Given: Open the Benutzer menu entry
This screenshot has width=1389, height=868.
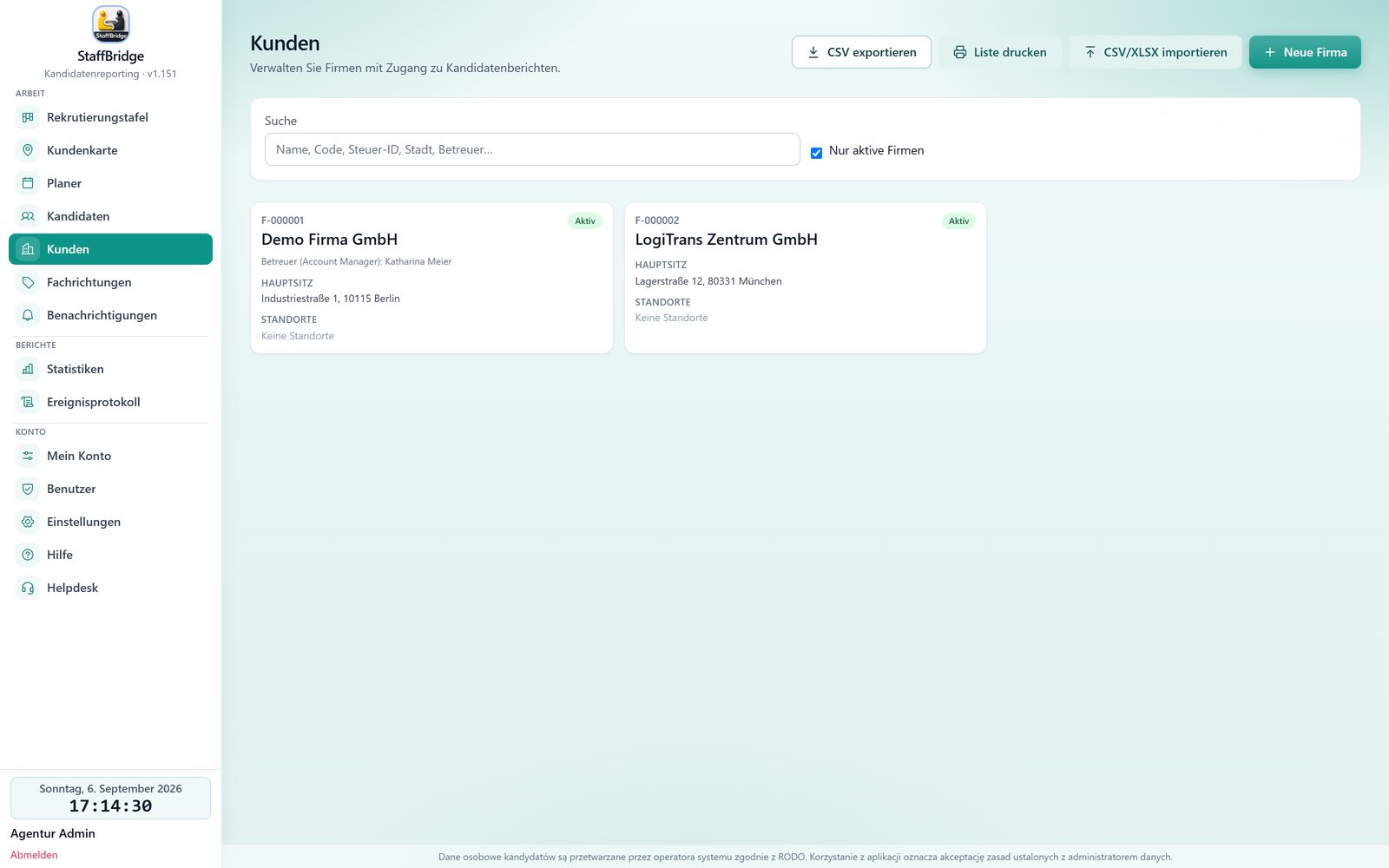Looking at the screenshot, I should click(x=110, y=489).
